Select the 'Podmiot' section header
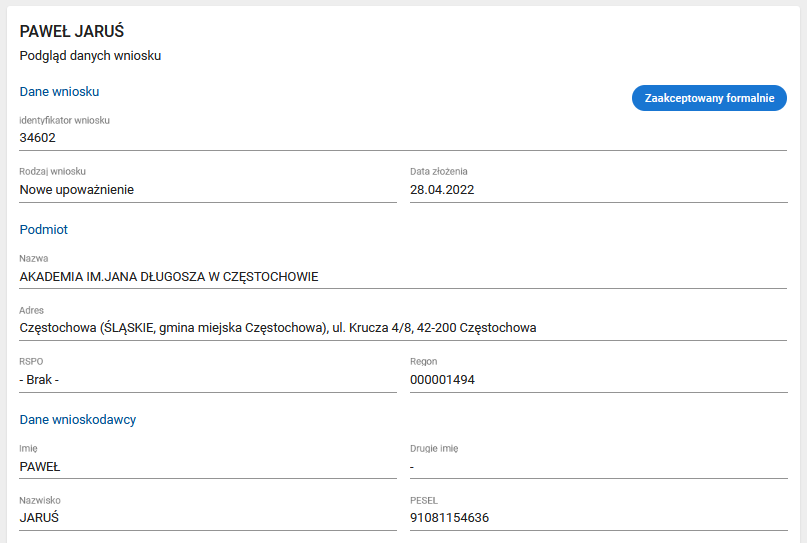The height and width of the screenshot is (543, 807). (44, 230)
